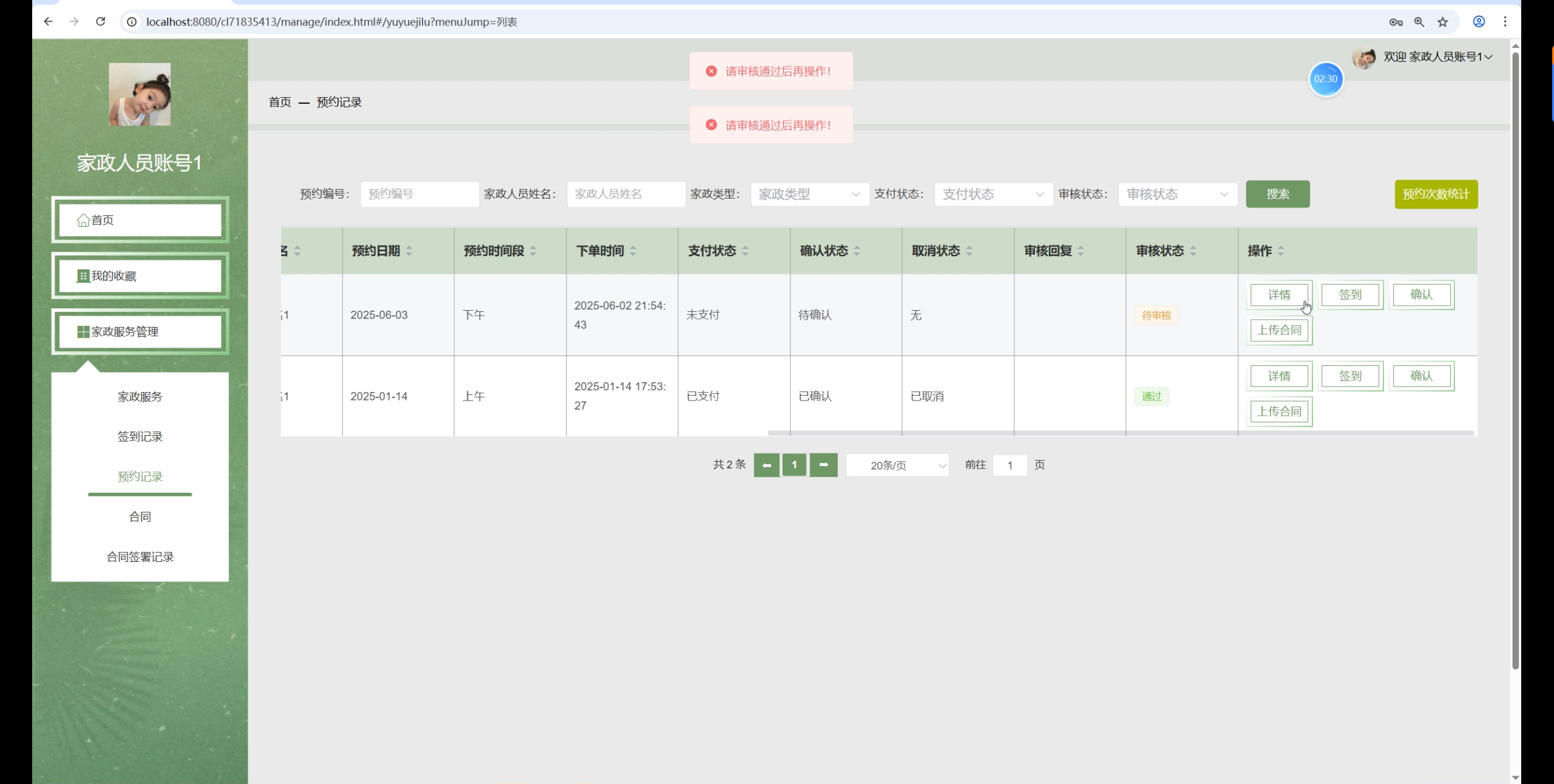The width and height of the screenshot is (1554, 784).
Task: Toggle sorting on the 预约日期 column
Action: point(409,251)
